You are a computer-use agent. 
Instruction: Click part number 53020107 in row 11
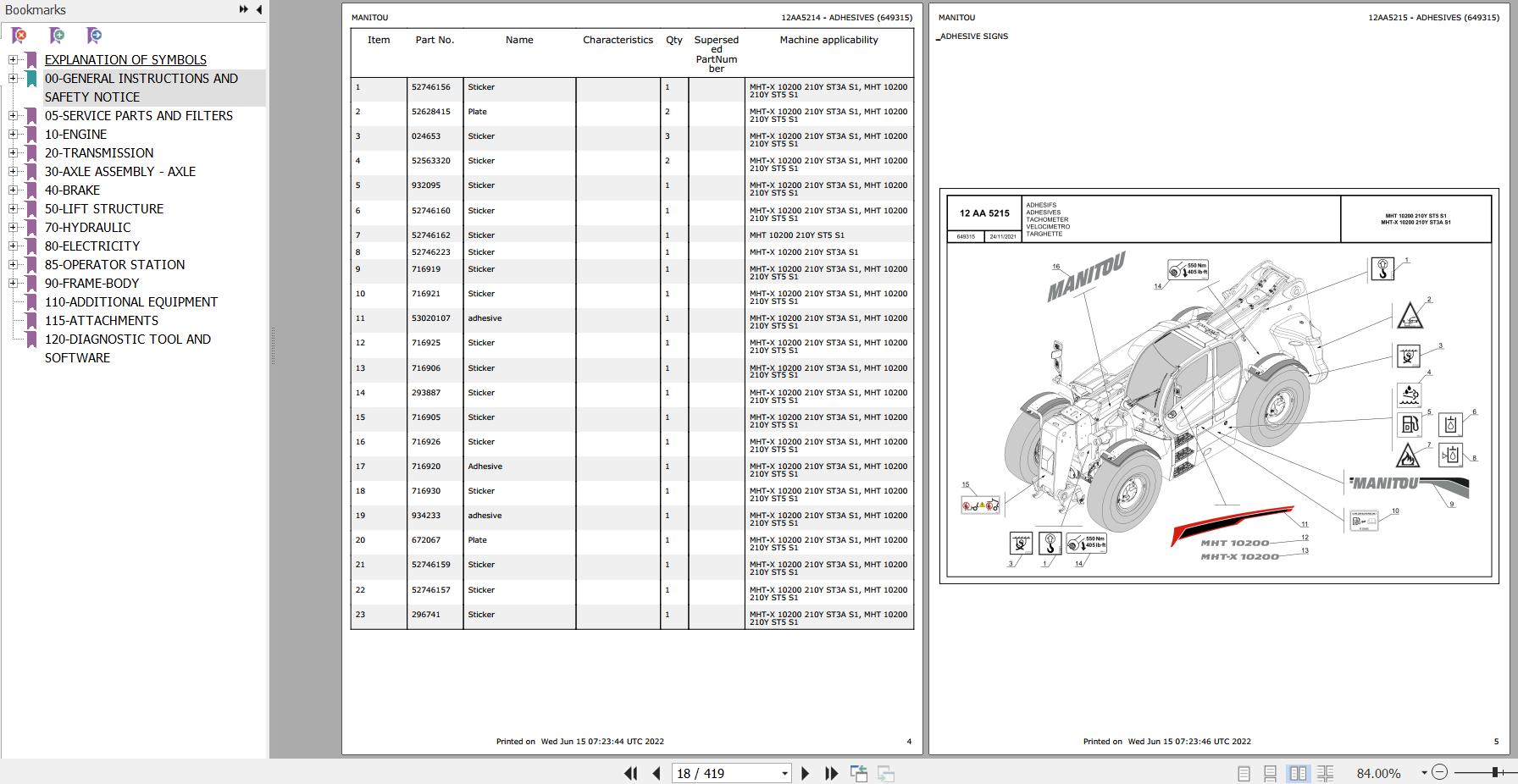coord(430,318)
